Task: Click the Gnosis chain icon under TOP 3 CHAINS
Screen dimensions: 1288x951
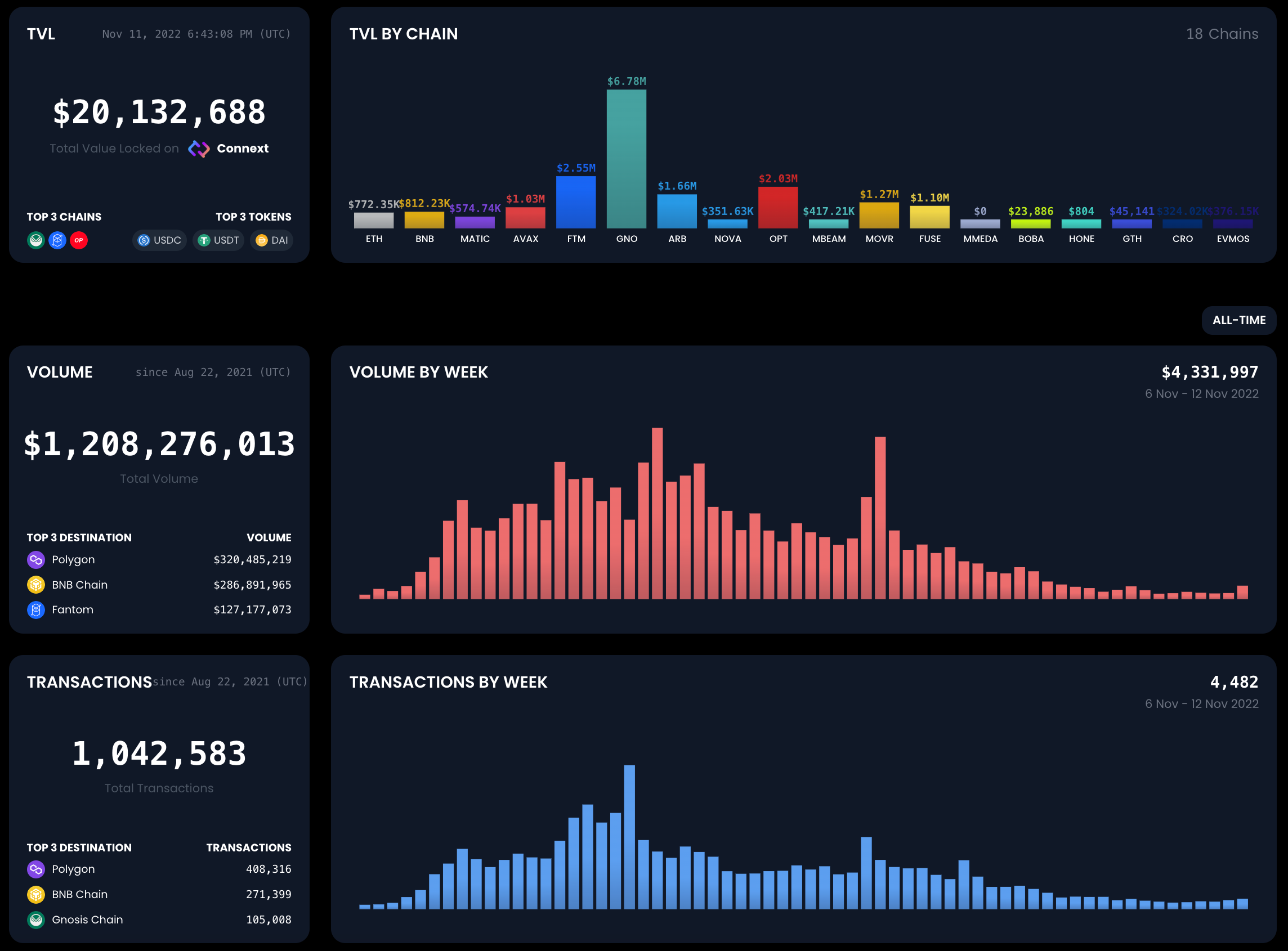Action: (x=35, y=241)
